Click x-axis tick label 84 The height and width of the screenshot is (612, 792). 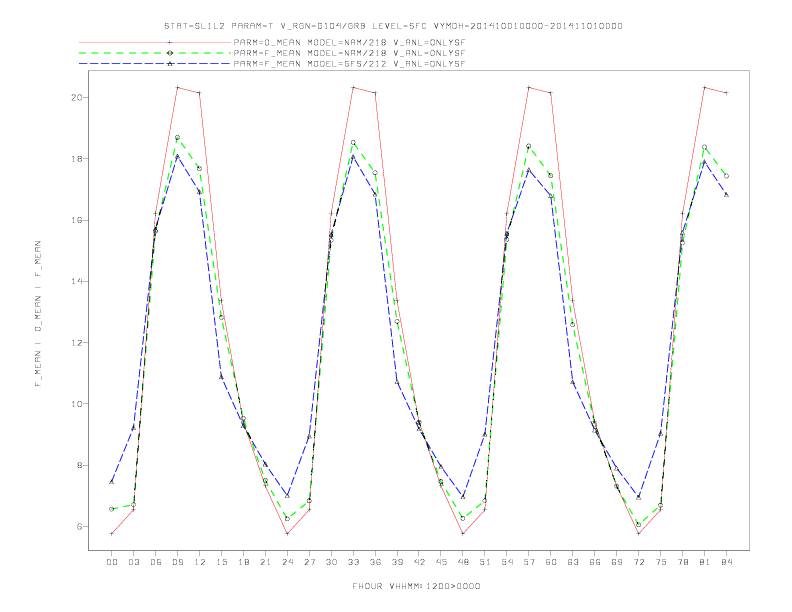(727, 562)
